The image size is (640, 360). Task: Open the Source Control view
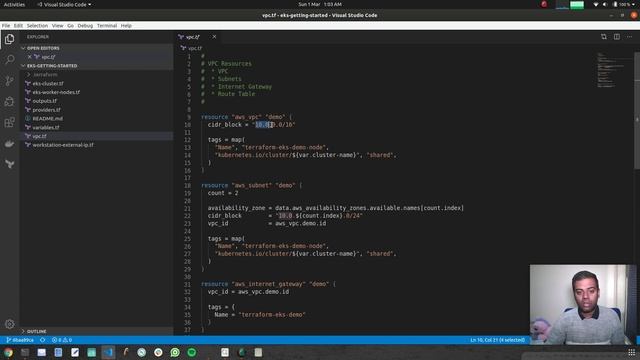9,81
